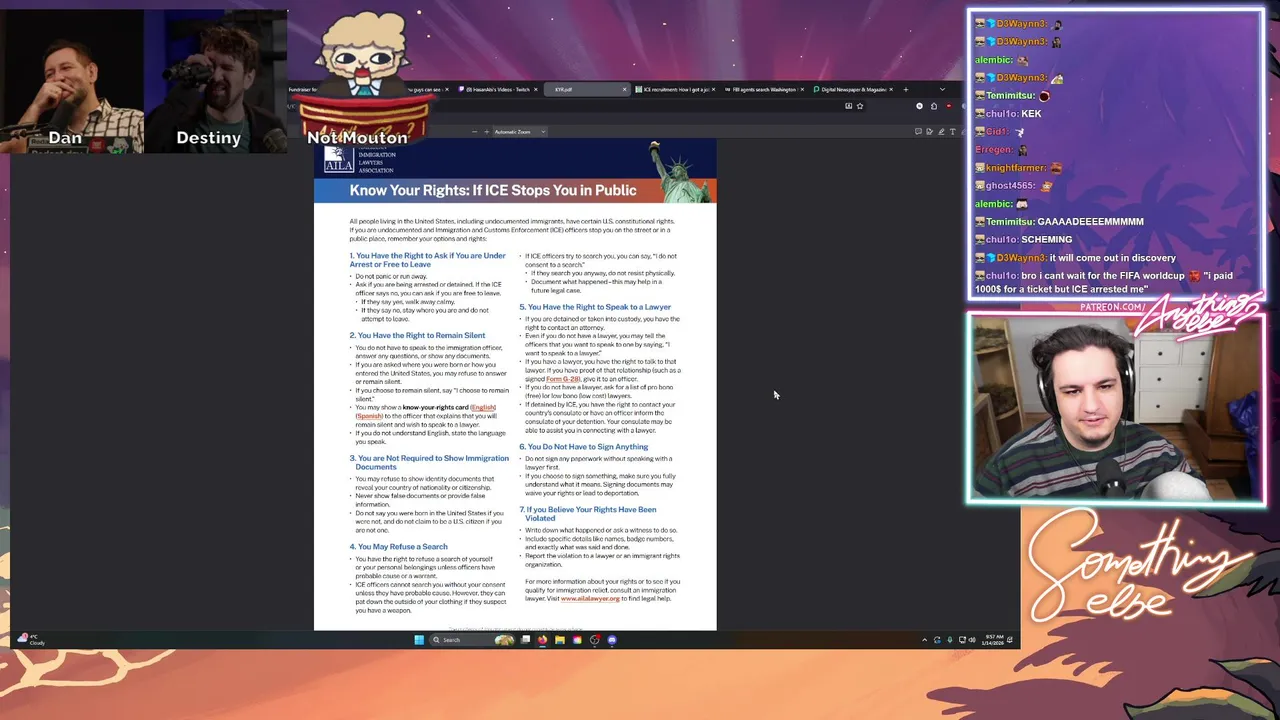Image resolution: width=1280 pixels, height=720 pixels.
Task: Zoom out the PDF with minus
Action: pos(474,131)
